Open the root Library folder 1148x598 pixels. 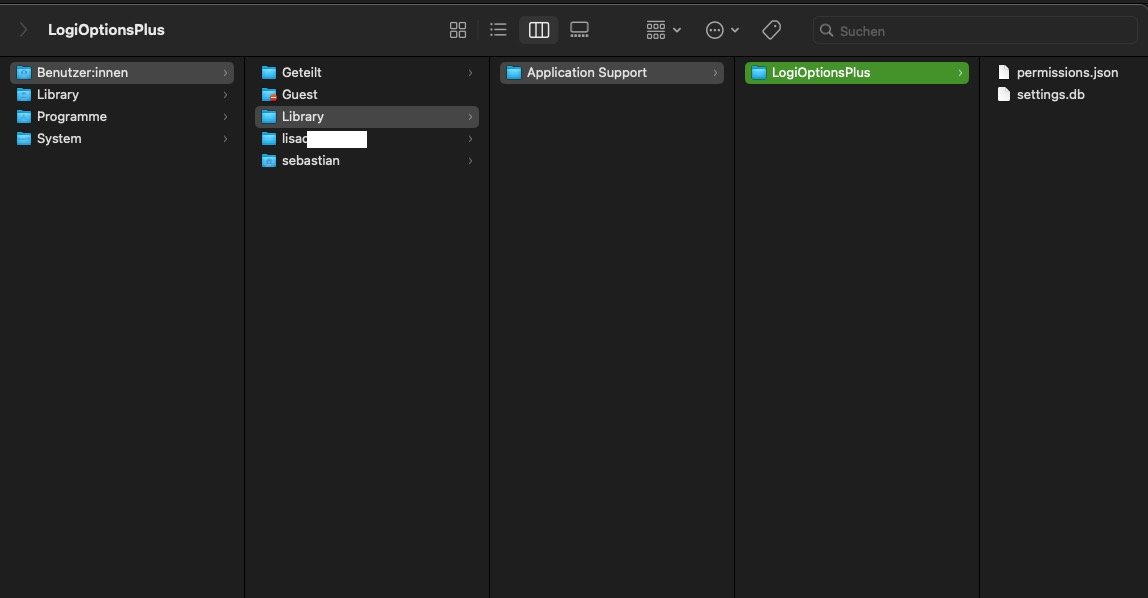(x=58, y=95)
